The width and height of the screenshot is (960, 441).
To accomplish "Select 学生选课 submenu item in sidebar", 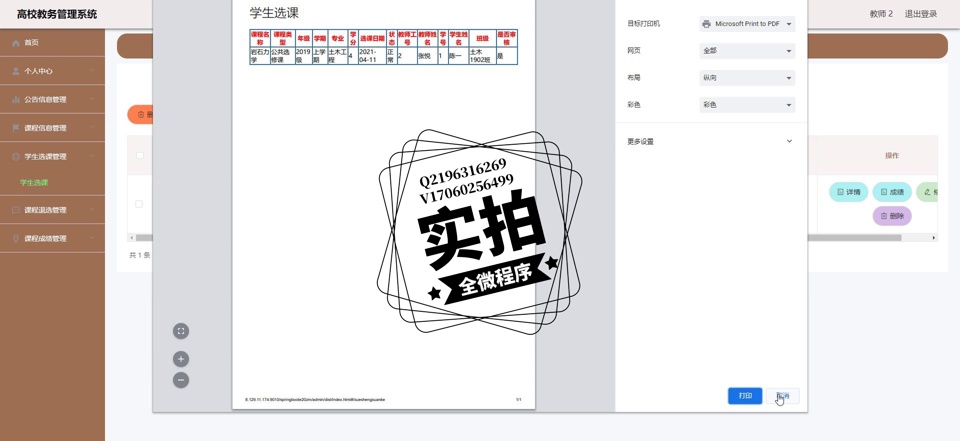I will pyautogui.click(x=35, y=183).
